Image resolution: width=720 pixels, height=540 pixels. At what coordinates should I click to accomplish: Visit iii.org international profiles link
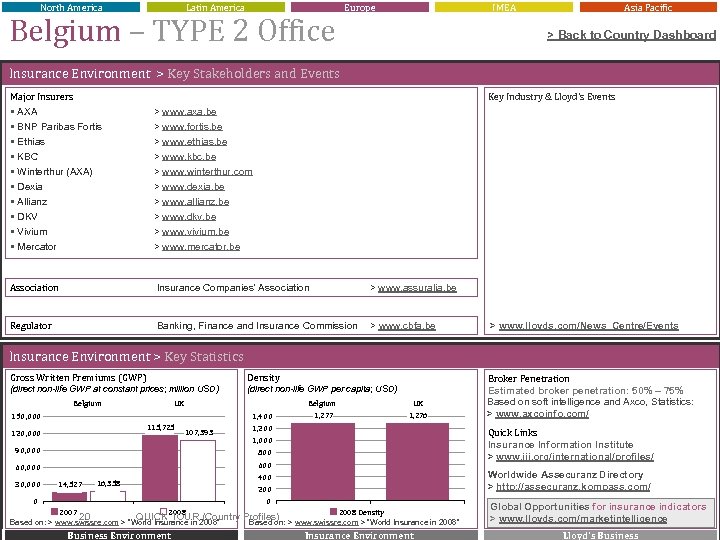click(575, 457)
